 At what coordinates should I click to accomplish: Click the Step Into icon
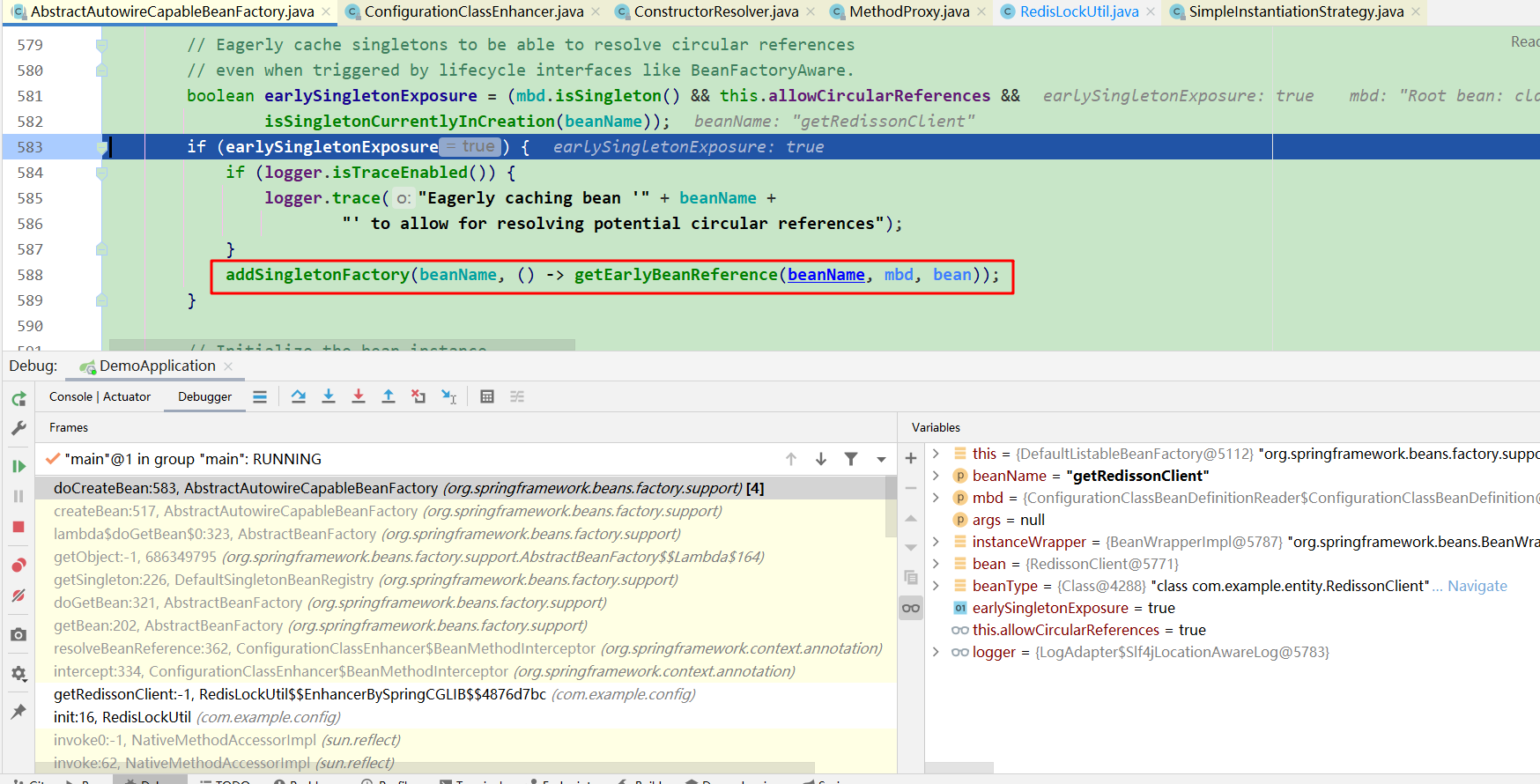pyautogui.click(x=329, y=396)
